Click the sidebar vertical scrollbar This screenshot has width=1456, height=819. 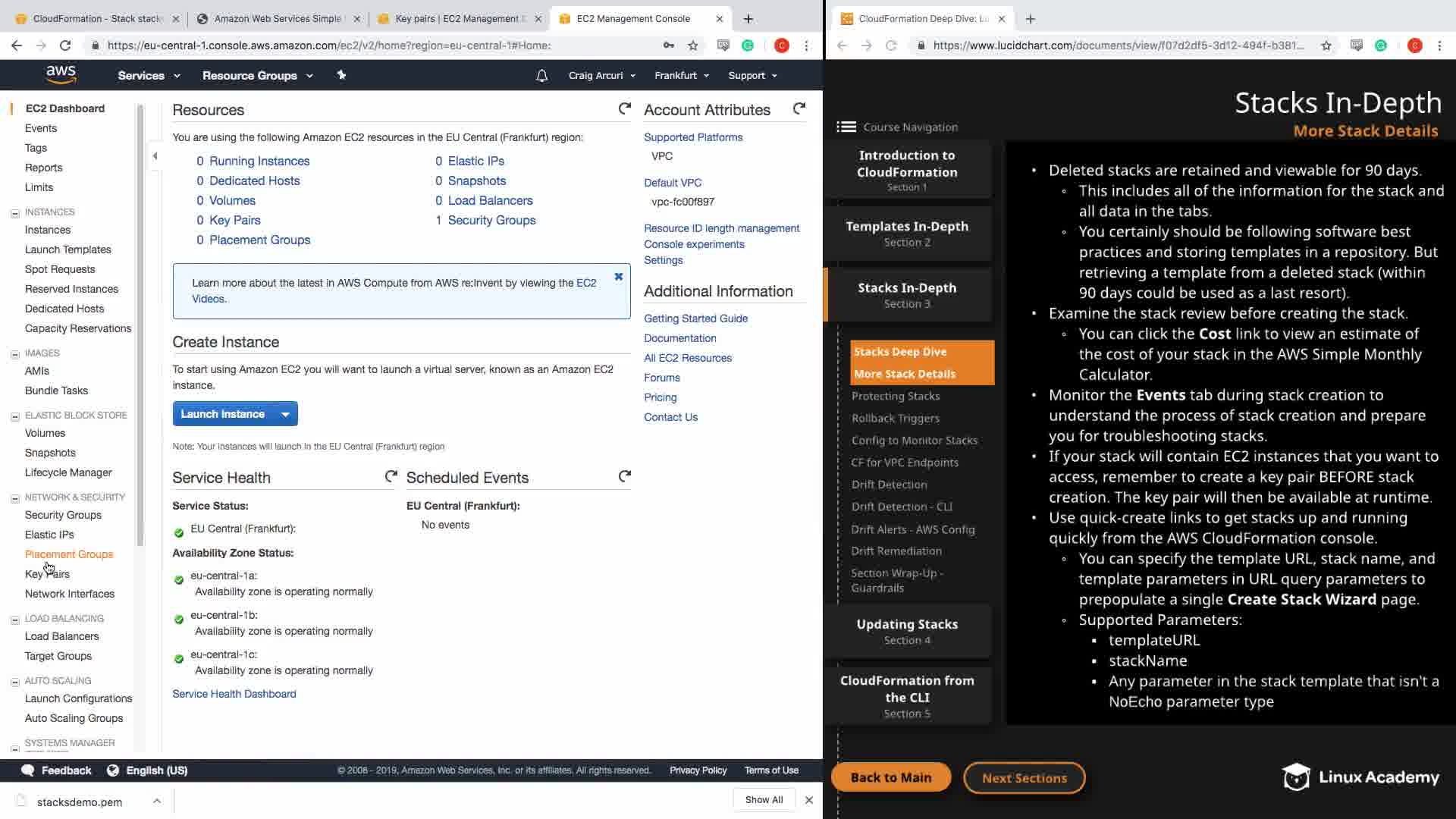(140, 326)
